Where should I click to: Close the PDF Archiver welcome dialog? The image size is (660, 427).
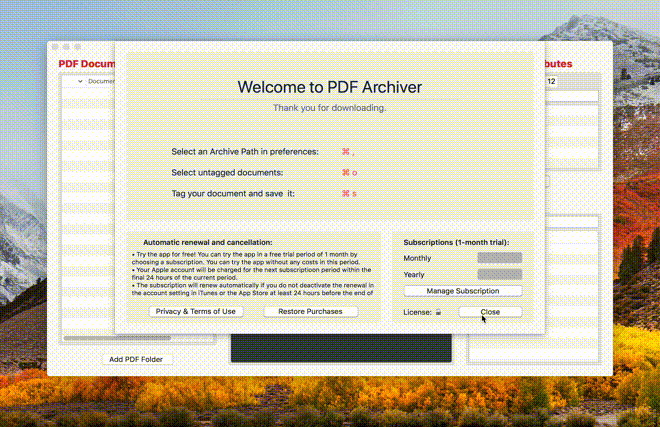click(x=490, y=312)
